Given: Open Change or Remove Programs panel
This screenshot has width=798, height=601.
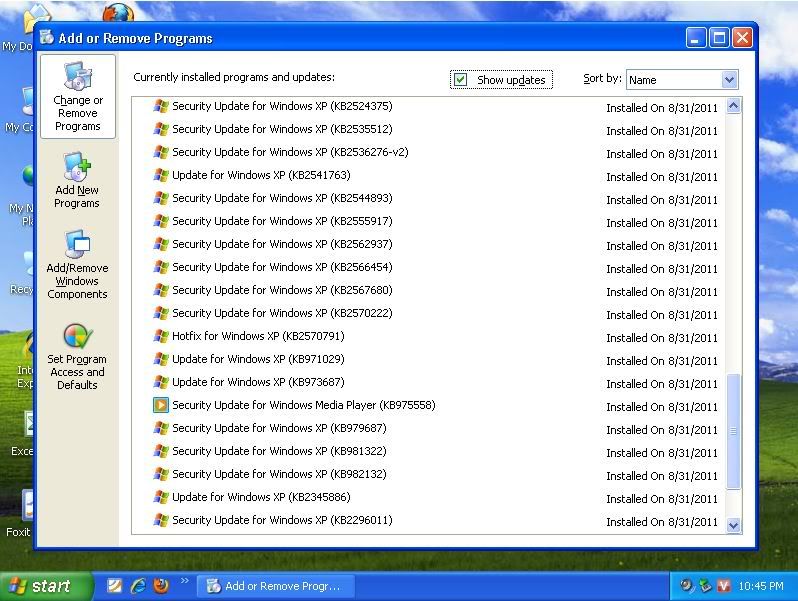Looking at the screenshot, I should tap(78, 97).
